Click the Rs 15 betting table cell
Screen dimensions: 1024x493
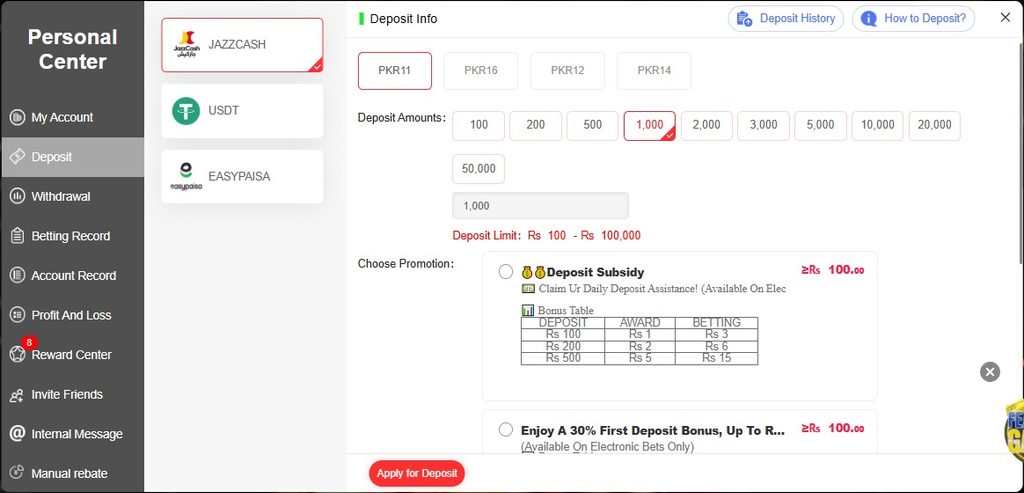coord(716,358)
